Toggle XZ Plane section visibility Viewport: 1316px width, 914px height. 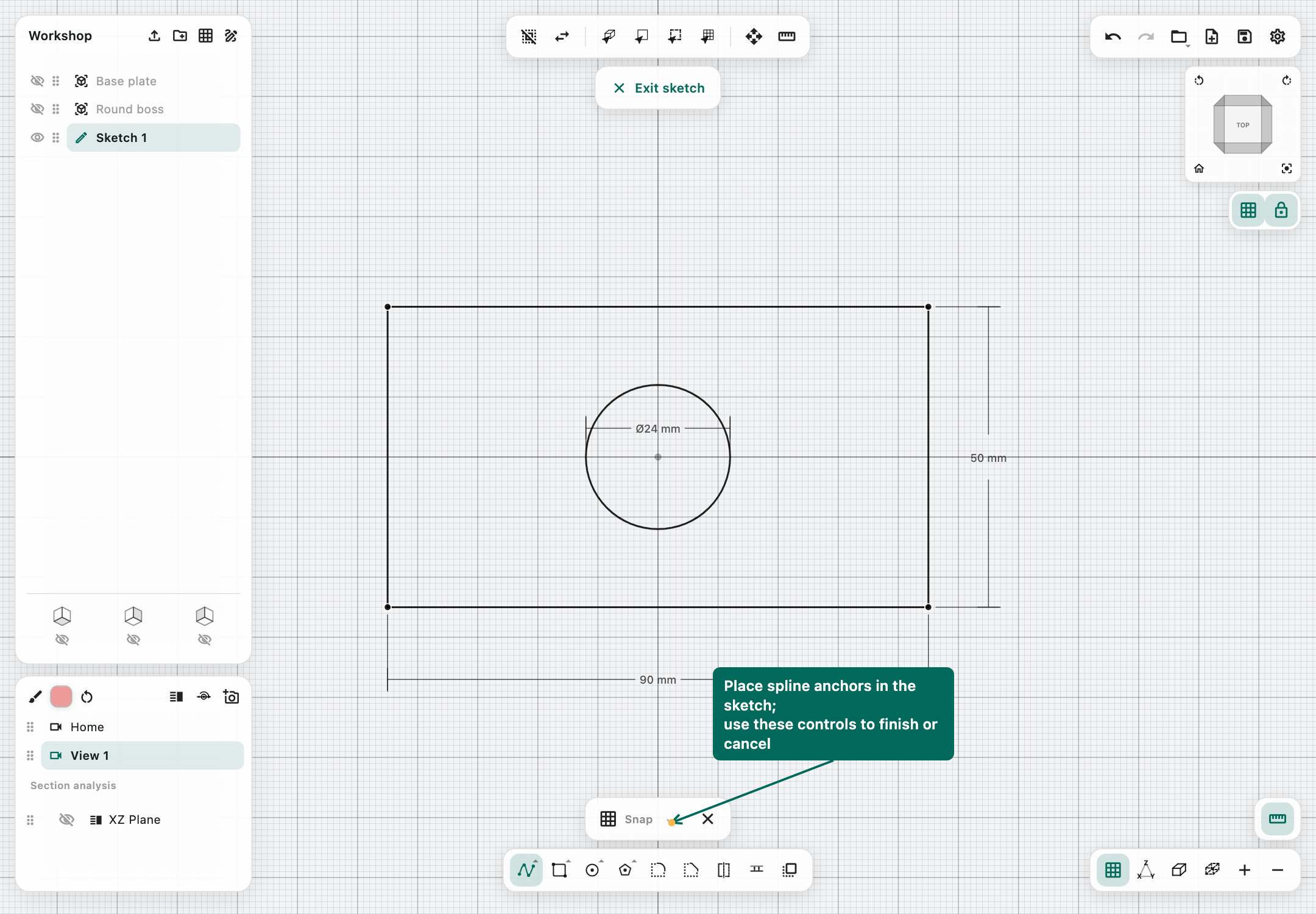pos(66,820)
